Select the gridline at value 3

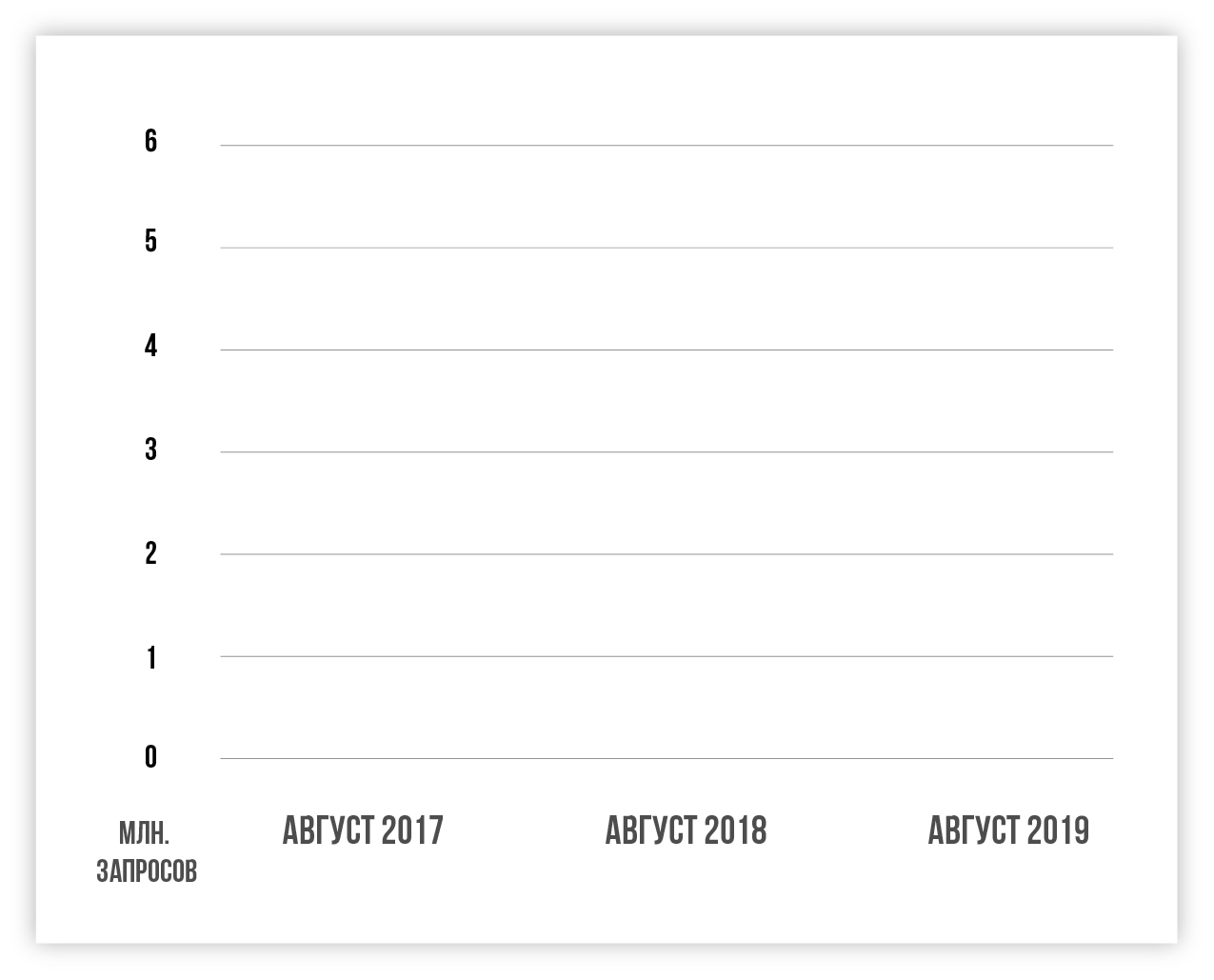coord(667,451)
